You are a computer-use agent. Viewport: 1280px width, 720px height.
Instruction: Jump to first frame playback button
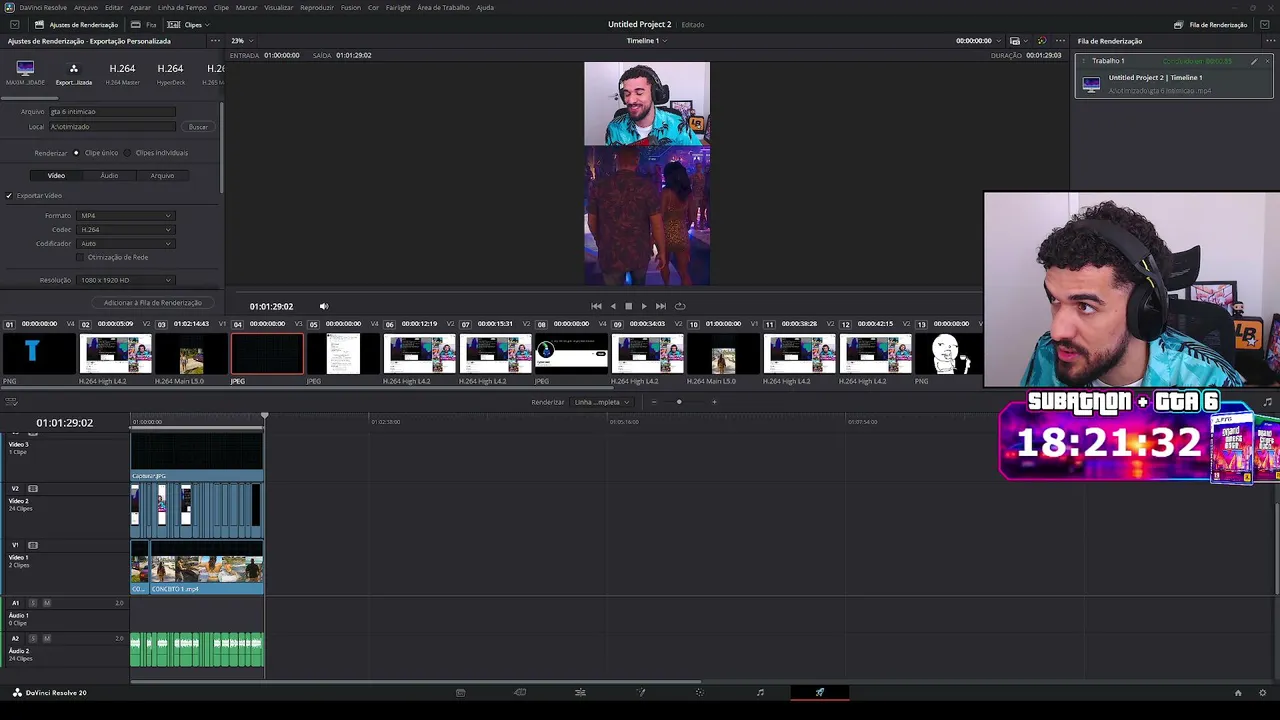(596, 306)
